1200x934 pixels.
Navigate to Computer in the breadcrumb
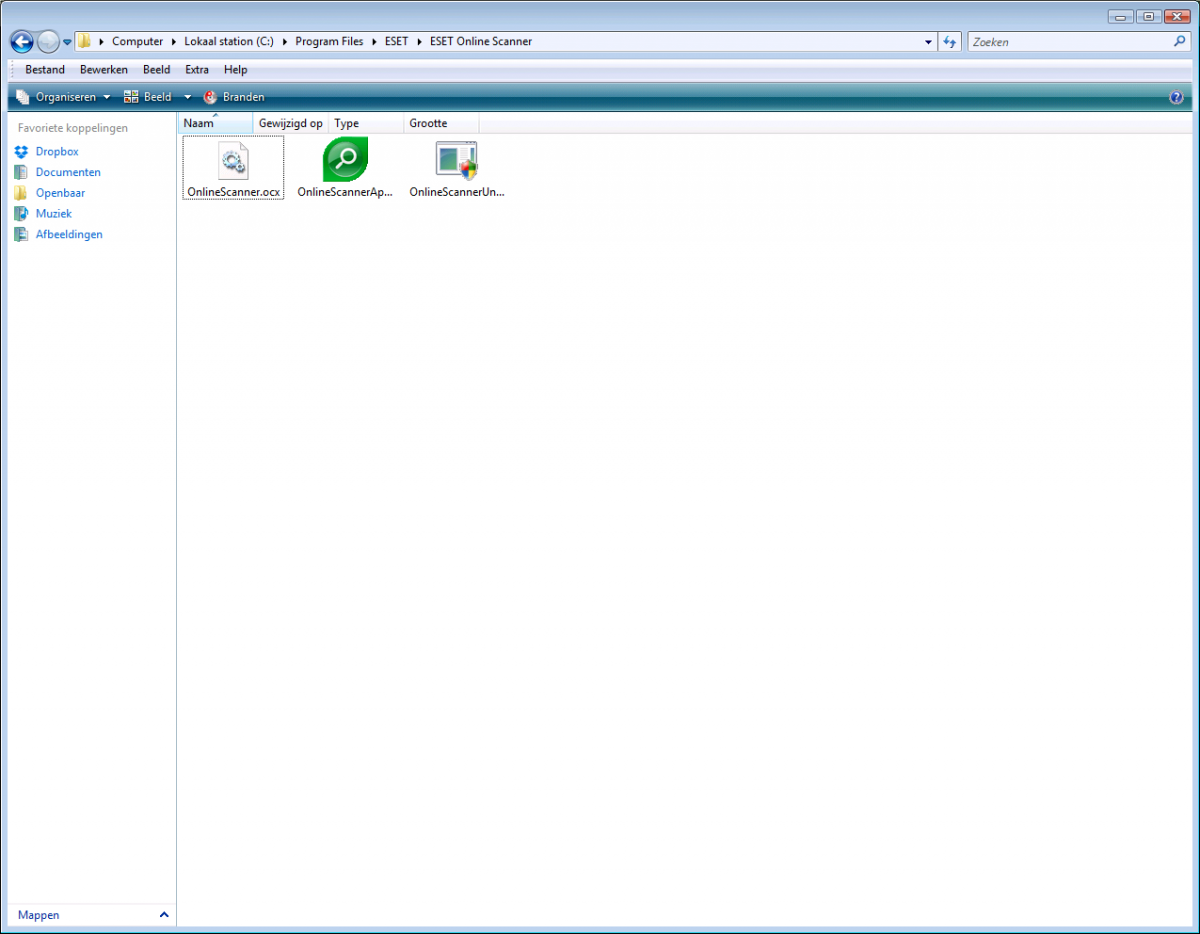pos(137,42)
